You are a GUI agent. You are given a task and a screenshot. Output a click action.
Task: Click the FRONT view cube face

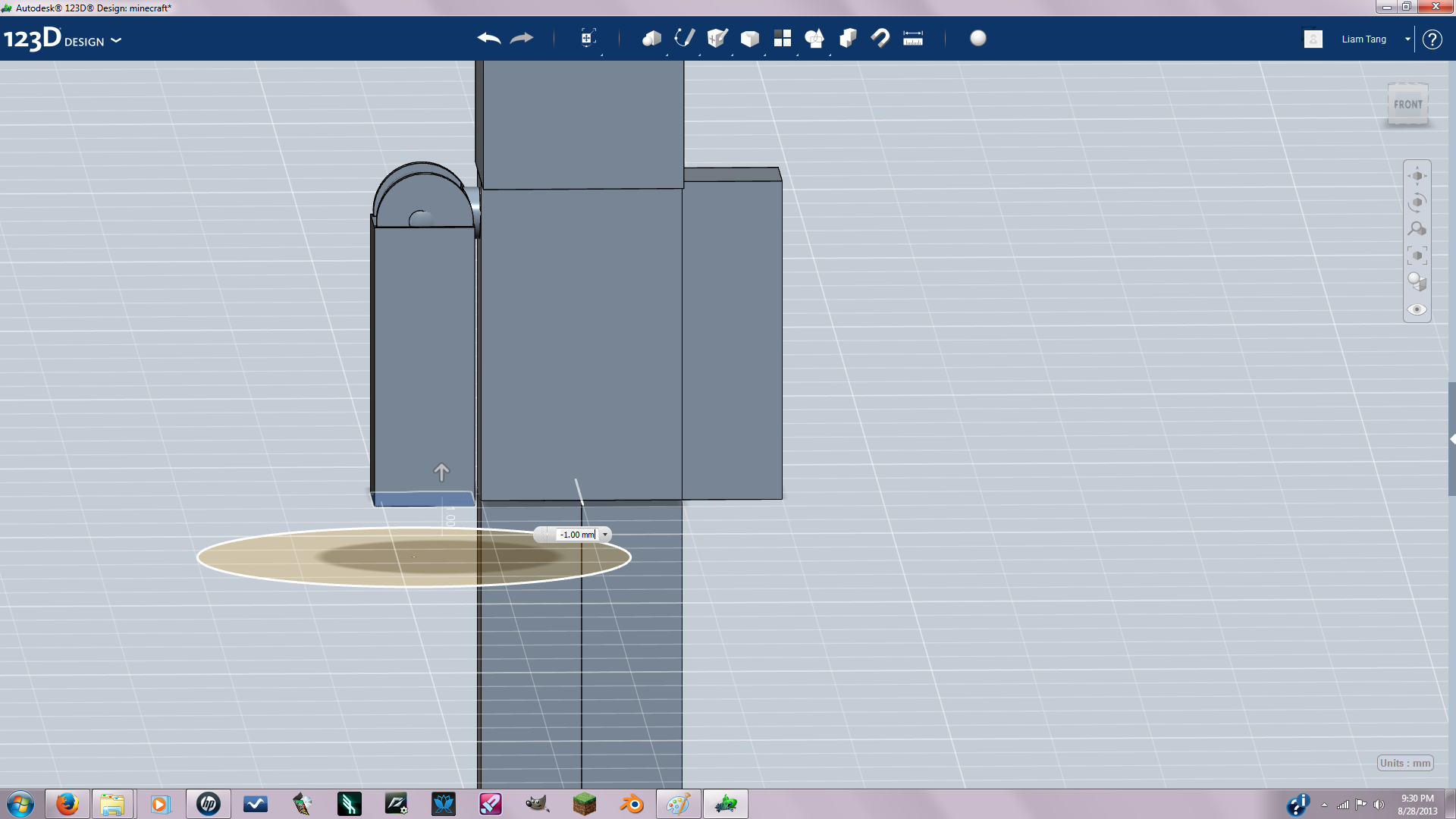(x=1408, y=105)
